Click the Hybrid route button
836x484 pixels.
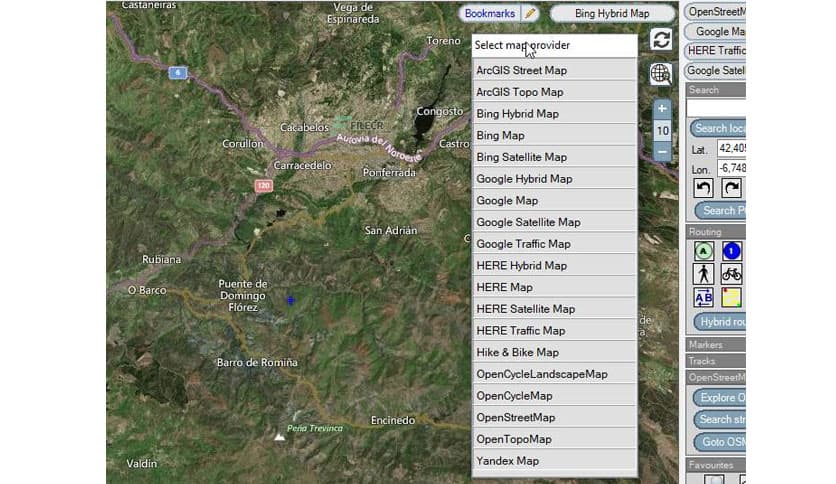720,322
